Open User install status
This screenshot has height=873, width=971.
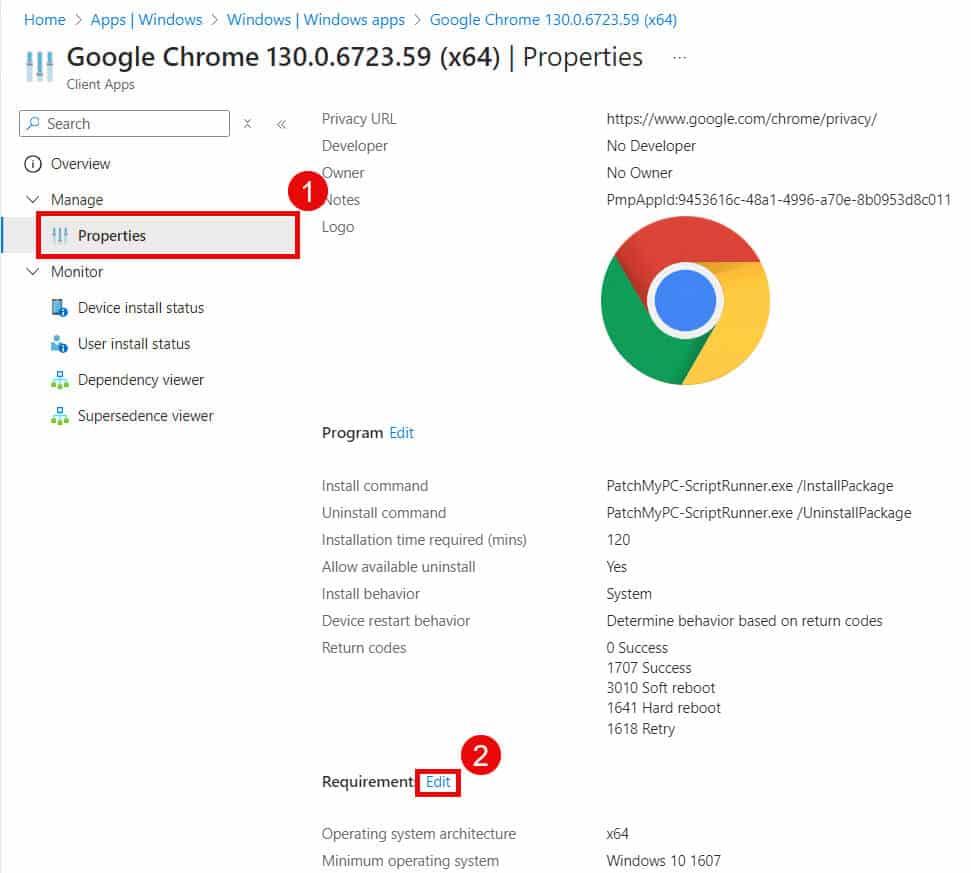pyautogui.click(x=134, y=344)
